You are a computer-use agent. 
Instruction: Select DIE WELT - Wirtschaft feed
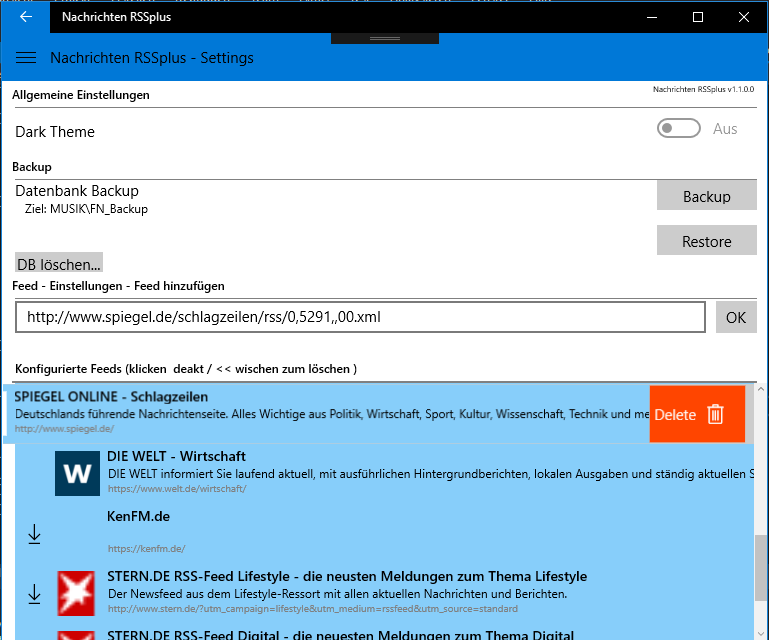[384, 473]
